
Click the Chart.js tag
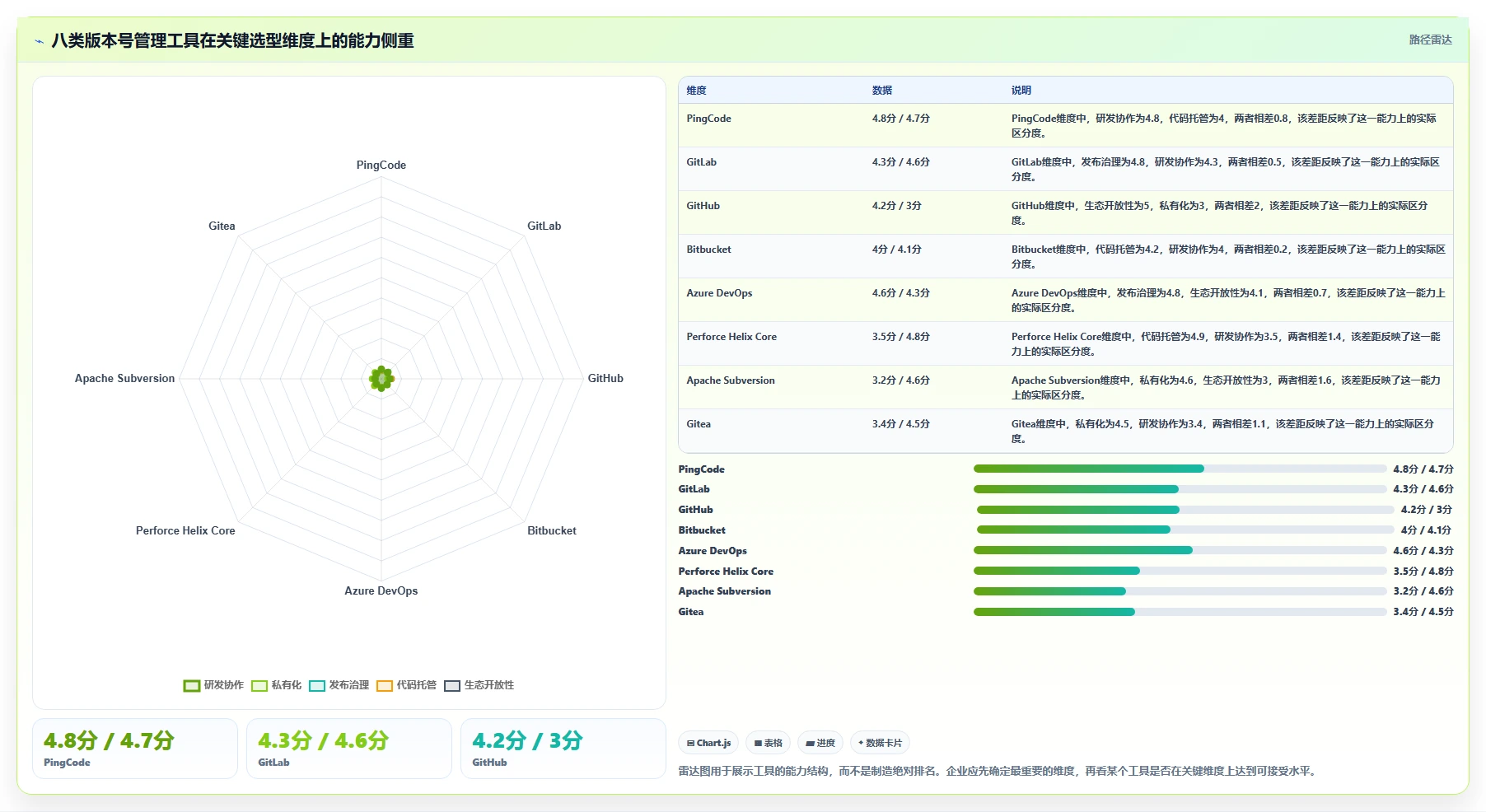(708, 743)
